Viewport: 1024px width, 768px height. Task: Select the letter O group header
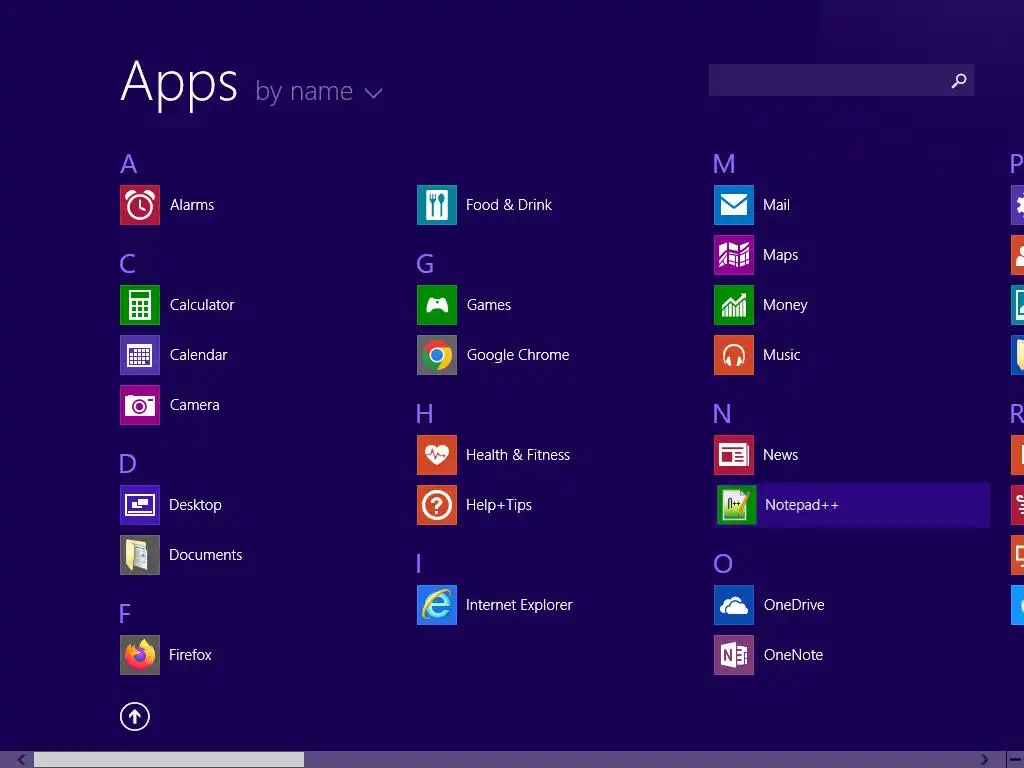[x=723, y=564]
